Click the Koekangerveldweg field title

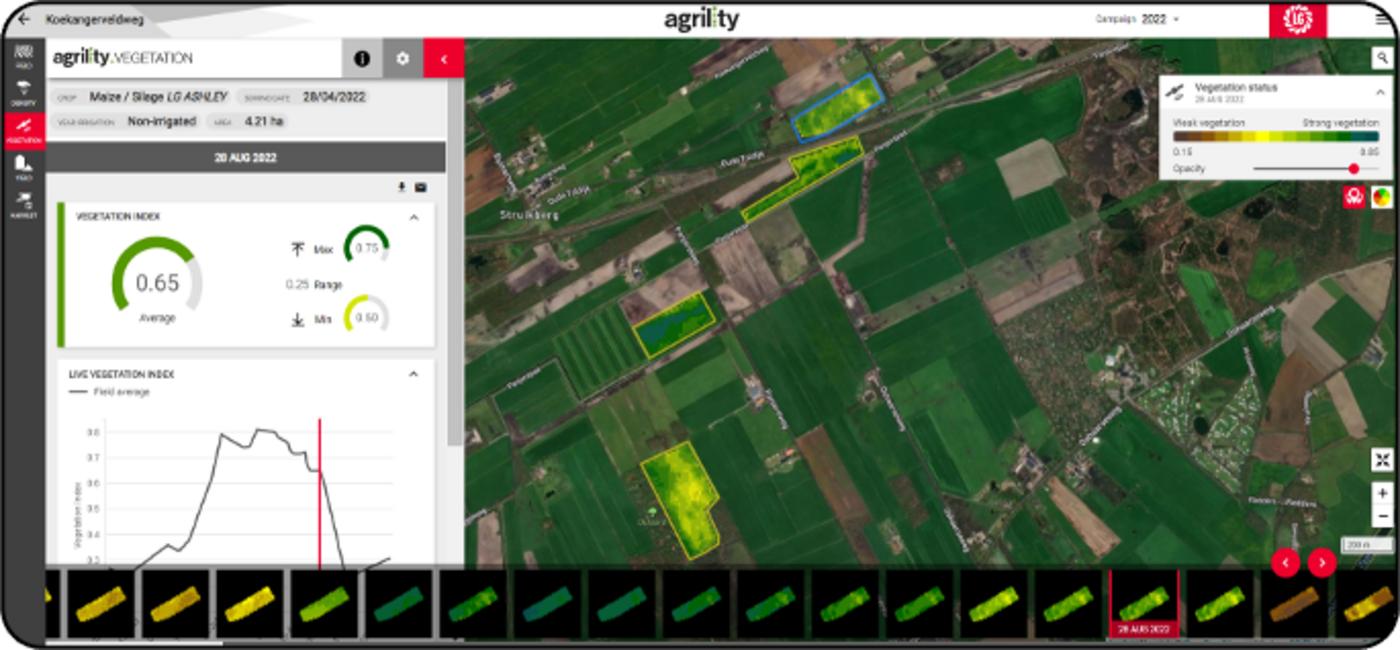coord(96,19)
